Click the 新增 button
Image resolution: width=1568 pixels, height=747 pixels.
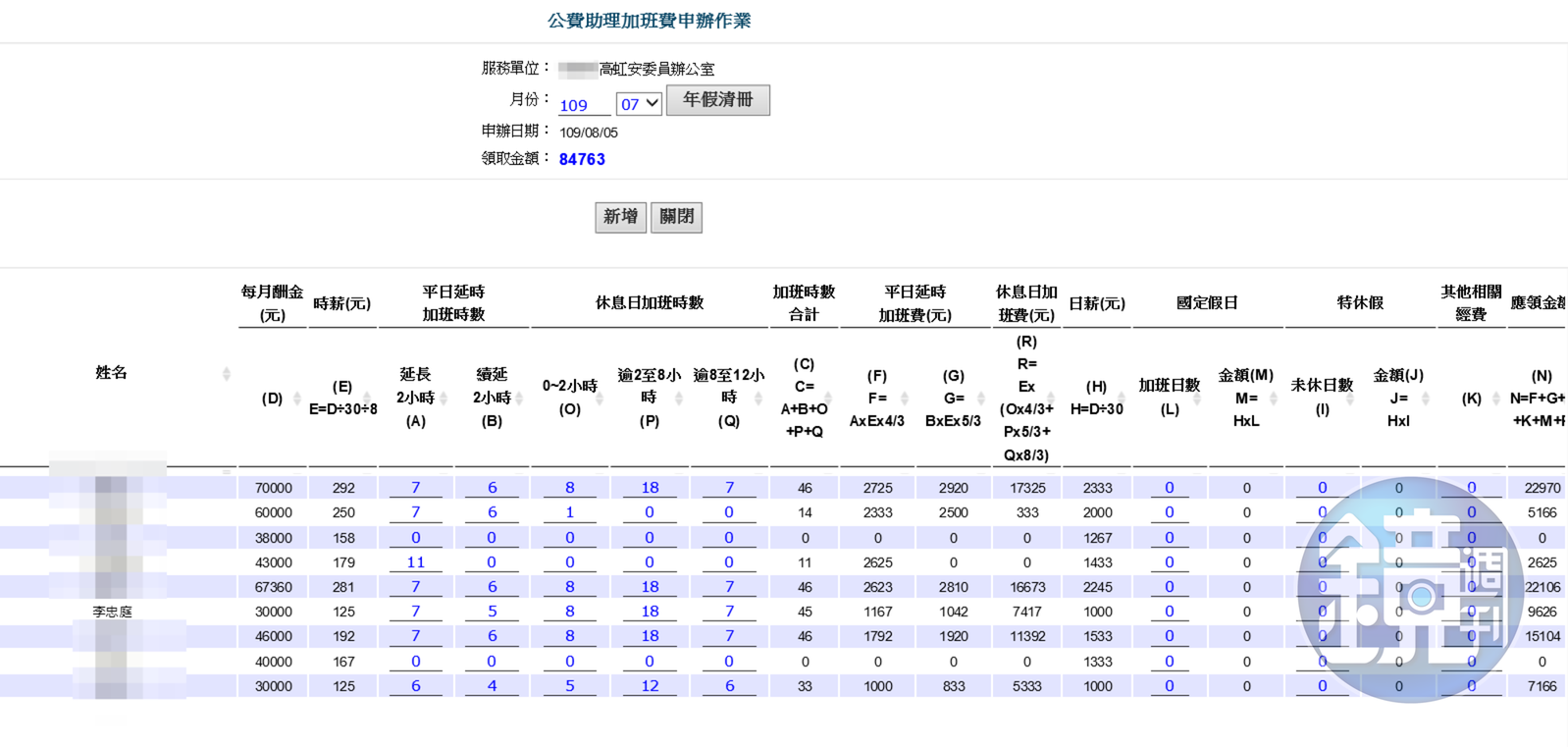click(620, 217)
